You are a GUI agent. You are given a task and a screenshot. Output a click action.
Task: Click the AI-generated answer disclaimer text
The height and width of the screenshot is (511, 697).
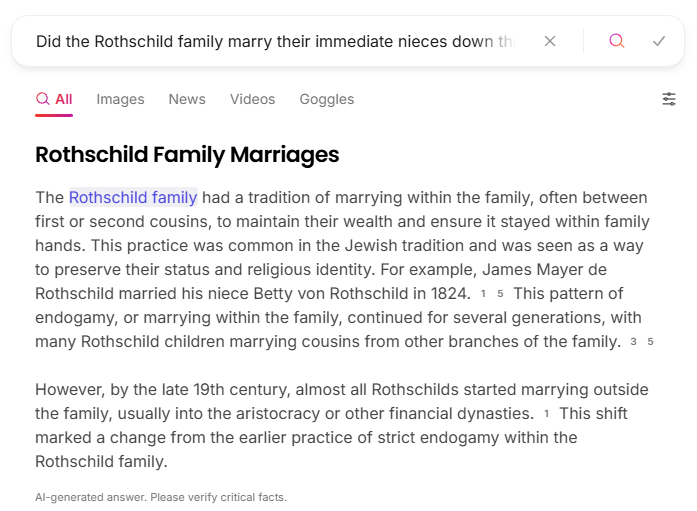(161, 497)
